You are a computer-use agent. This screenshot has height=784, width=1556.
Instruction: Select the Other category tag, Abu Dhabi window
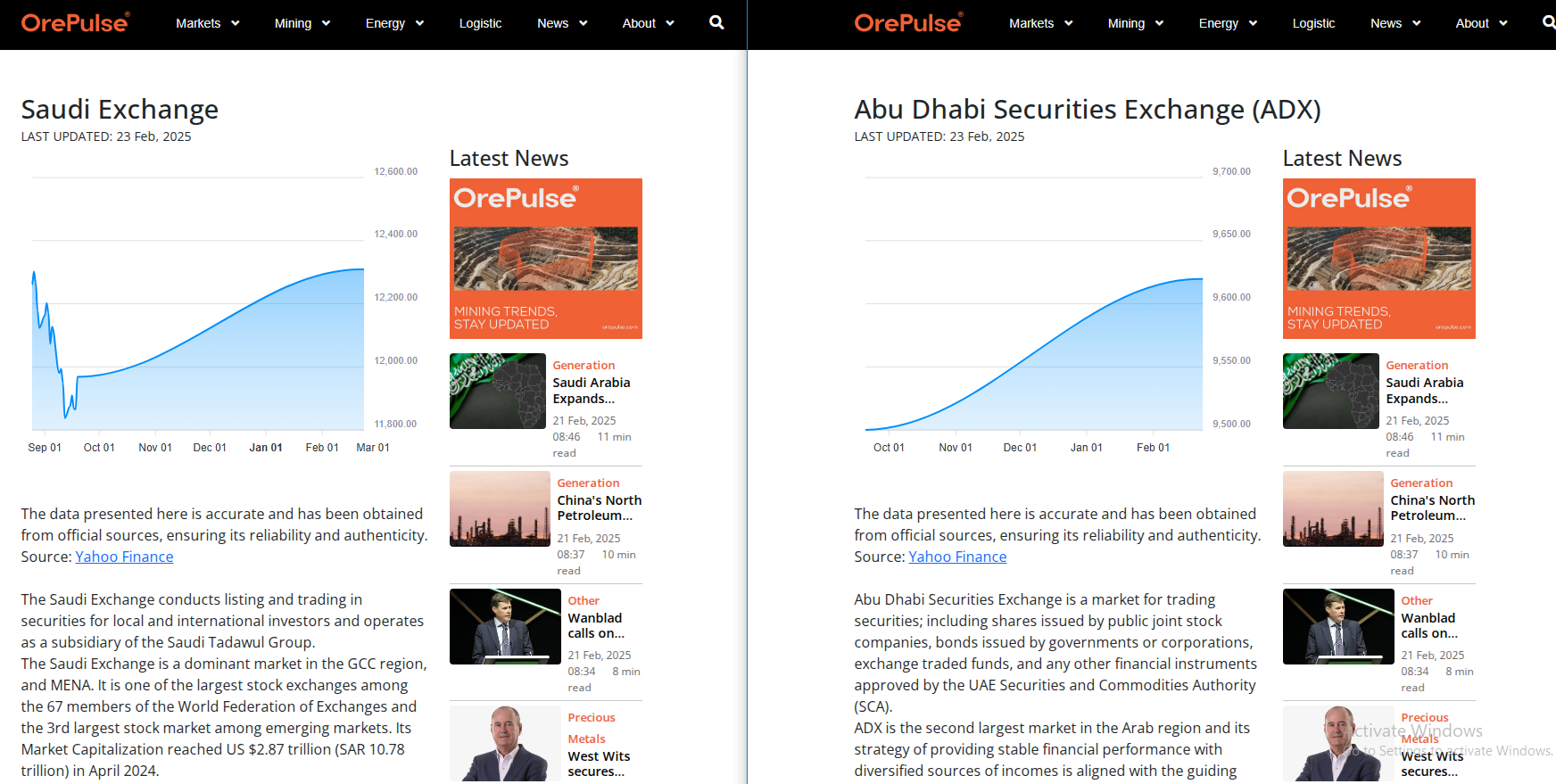pos(1417,600)
